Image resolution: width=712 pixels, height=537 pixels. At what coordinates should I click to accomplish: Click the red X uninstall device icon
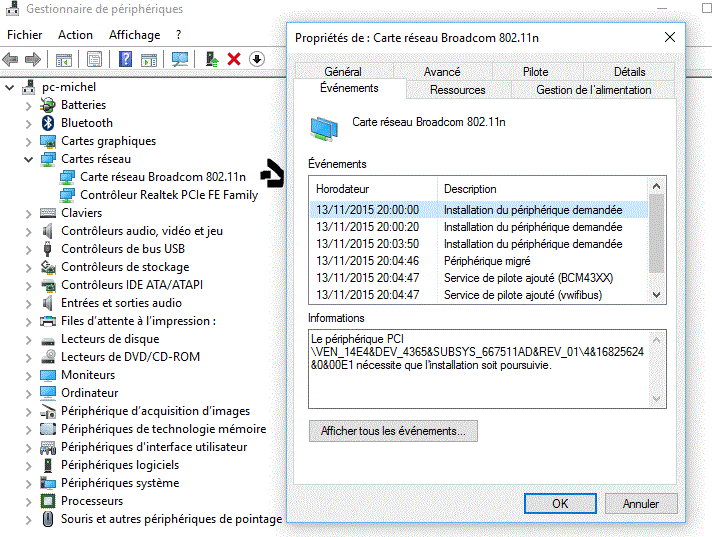tap(234, 60)
